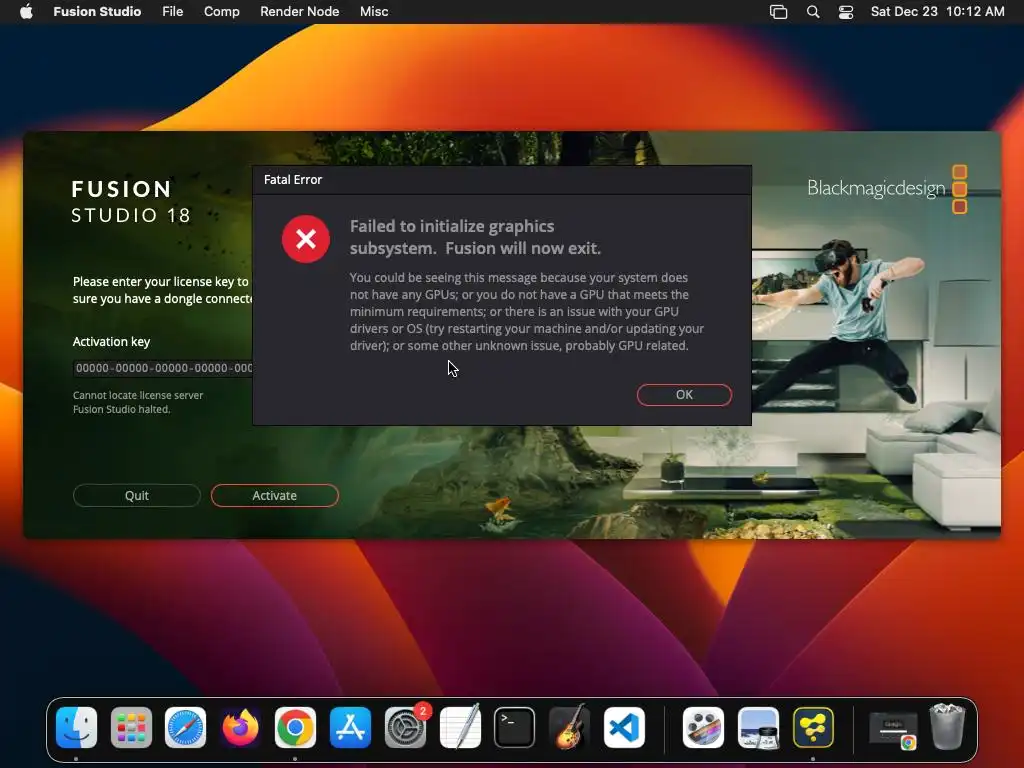Open Stage Manager windows icon in menu bar
This screenshot has width=1024, height=768.
click(778, 11)
